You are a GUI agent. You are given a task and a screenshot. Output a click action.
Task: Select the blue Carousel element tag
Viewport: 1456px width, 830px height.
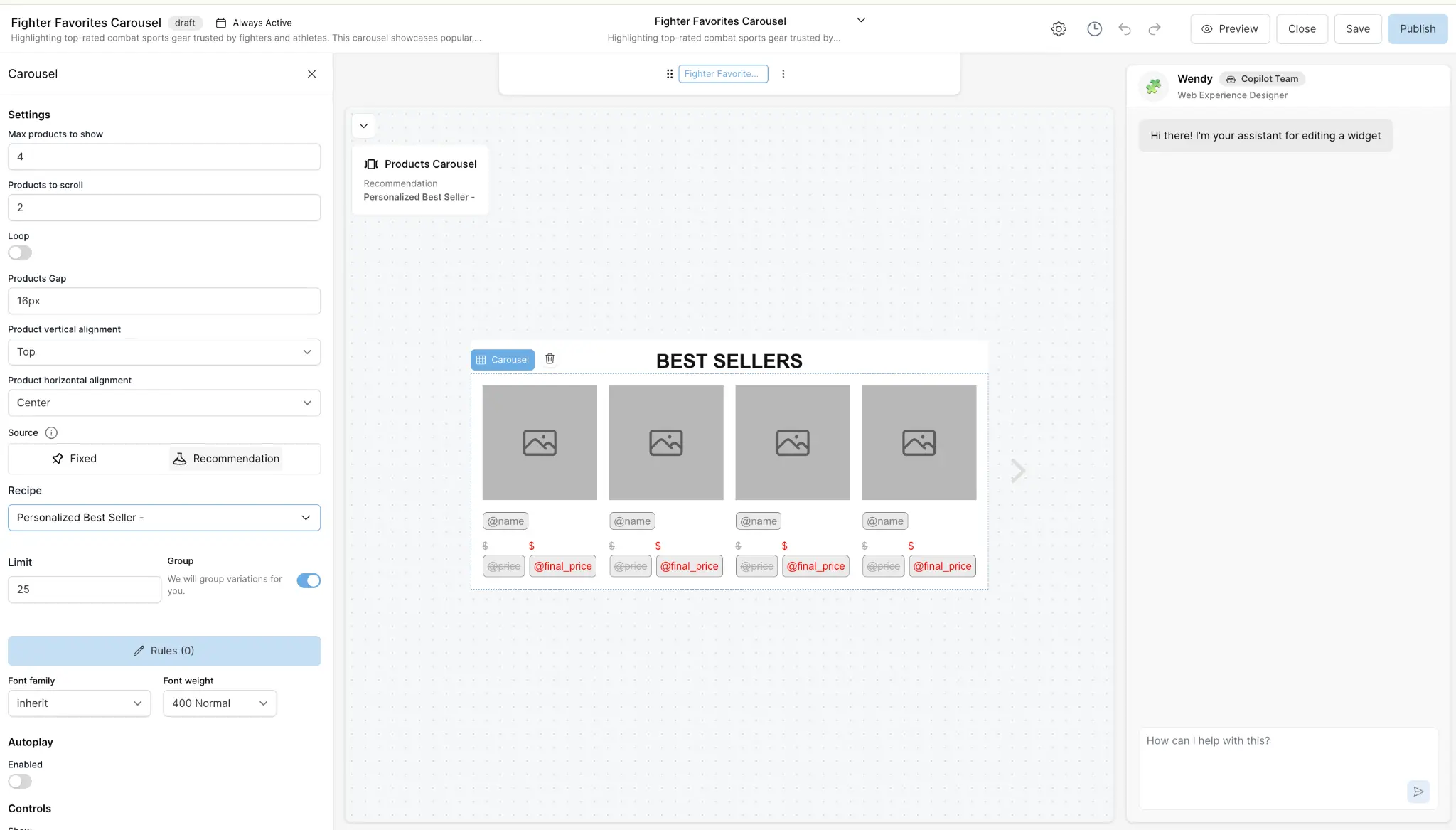point(503,360)
